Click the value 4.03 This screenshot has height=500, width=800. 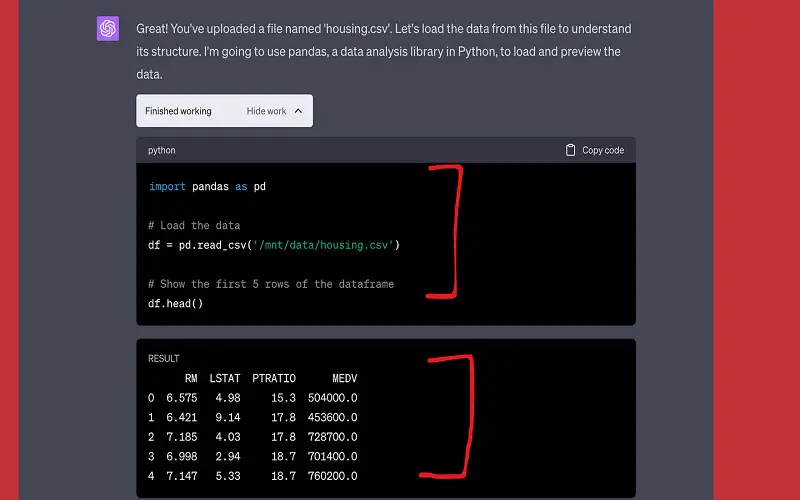[228, 437]
